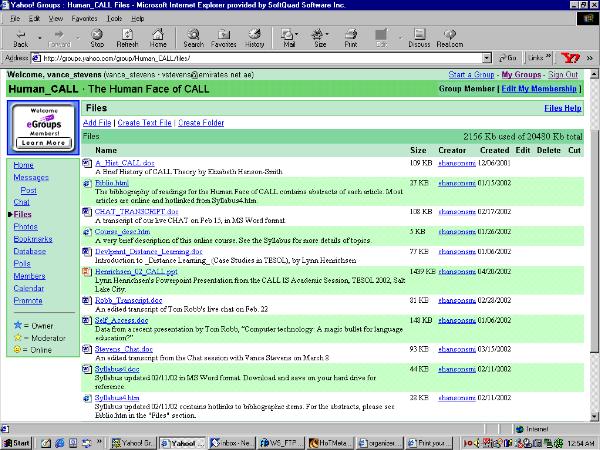Click the Sign Out link
The height and width of the screenshot is (450, 600).
click(x=563, y=75)
